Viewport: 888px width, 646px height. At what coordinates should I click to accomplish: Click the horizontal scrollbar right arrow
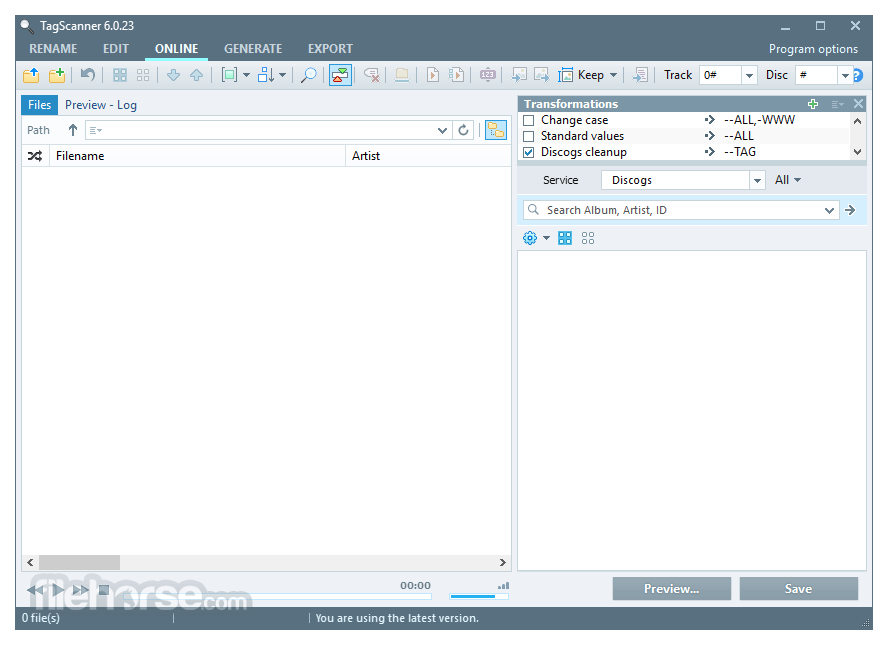click(x=503, y=563)
